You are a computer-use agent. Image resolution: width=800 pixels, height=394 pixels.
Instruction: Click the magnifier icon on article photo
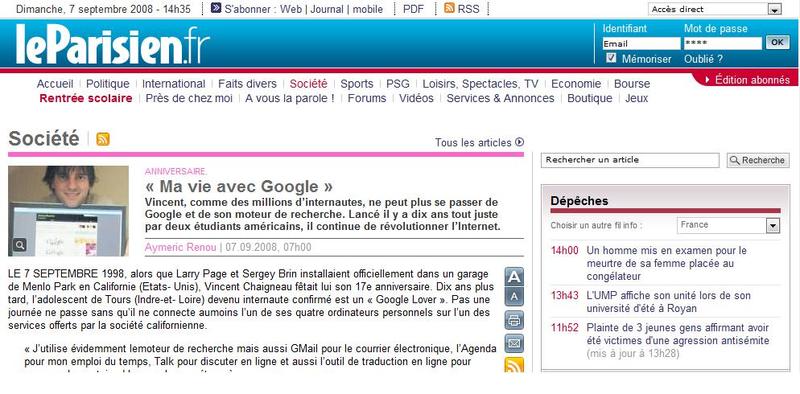tap(19, 245)
